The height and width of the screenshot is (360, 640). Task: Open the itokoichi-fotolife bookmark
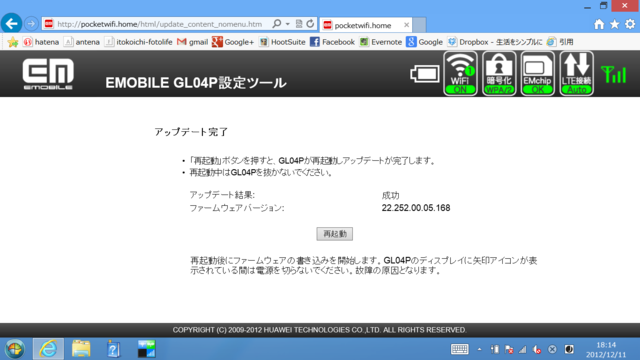[x=138, y=42]
